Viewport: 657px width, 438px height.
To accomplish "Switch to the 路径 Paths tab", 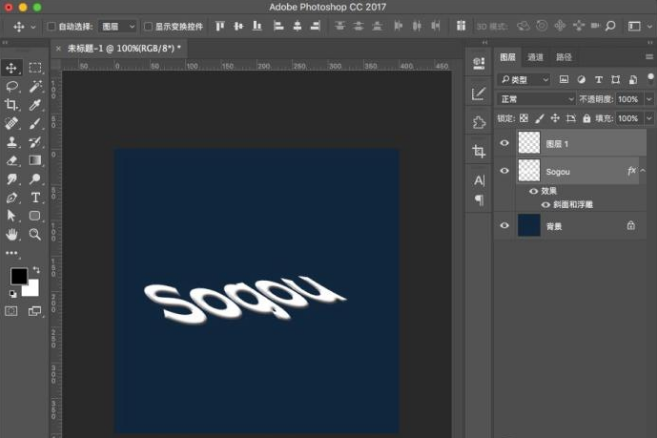I will pyautogui.click(x=564, y=57).
